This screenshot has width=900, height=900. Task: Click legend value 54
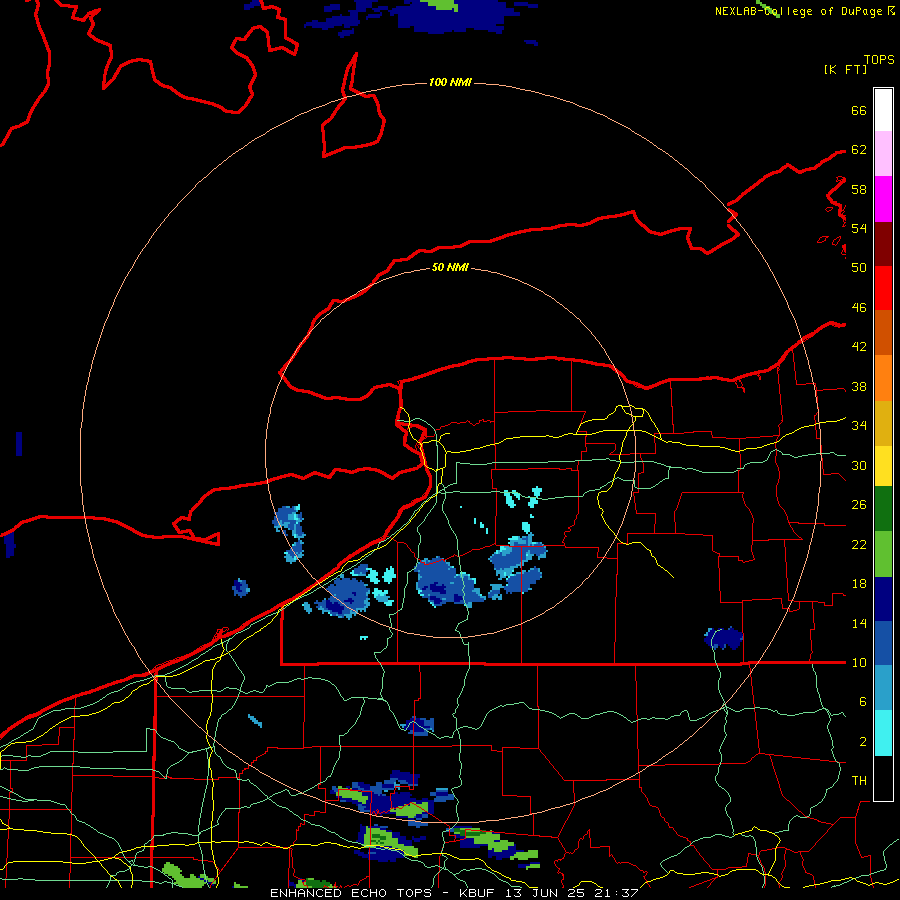pyautogui.click(x=859, y=228)
